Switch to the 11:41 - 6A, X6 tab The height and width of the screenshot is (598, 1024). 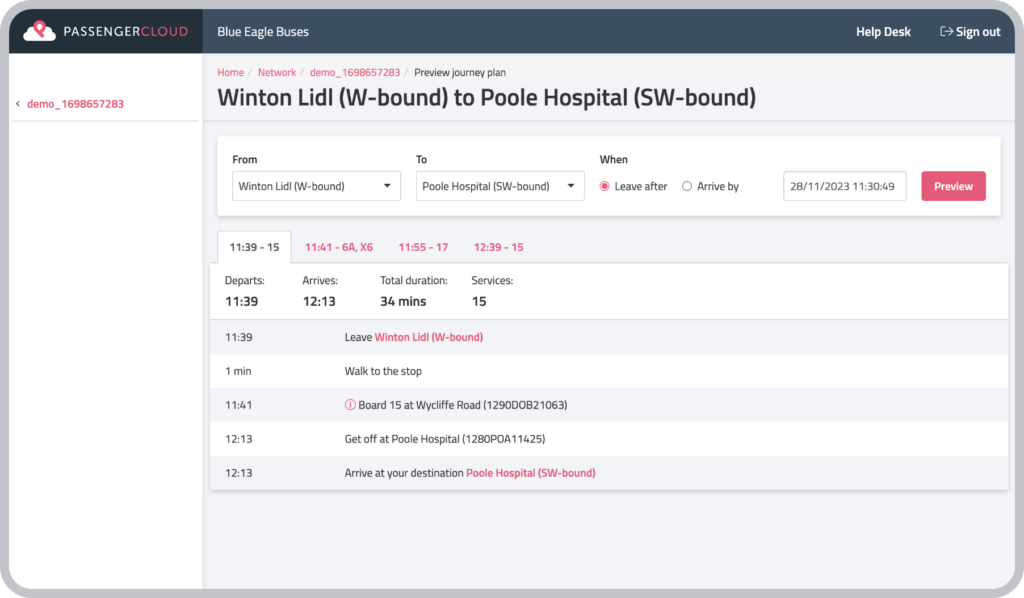tap(339, 247)
